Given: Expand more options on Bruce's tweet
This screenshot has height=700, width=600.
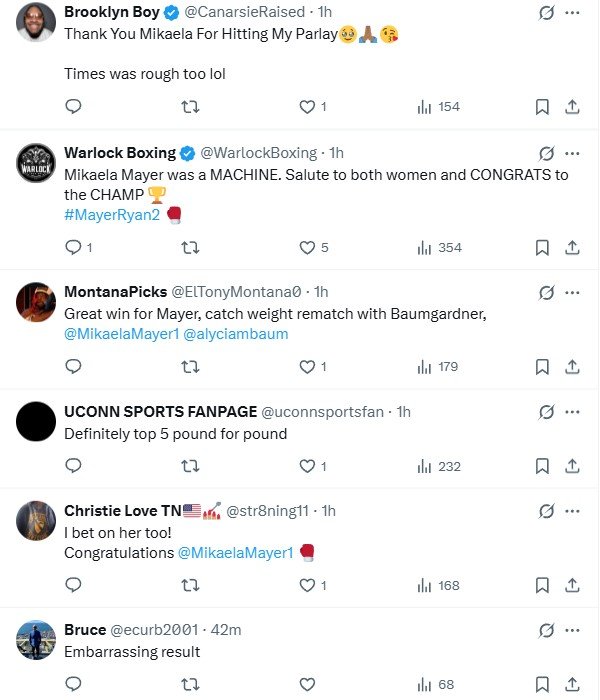Looking at the screenshot, I should tap(572, 630).
